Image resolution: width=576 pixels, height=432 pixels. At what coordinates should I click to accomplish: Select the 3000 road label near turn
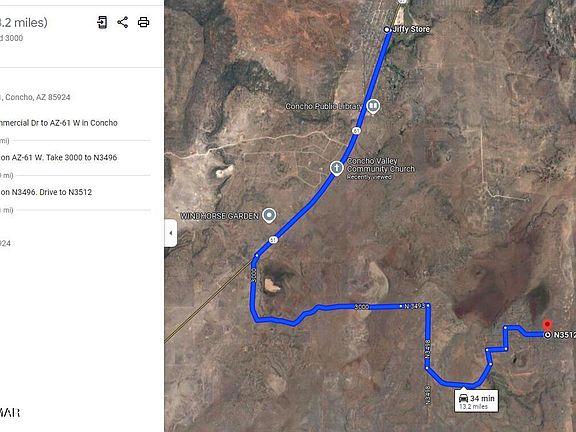pos(253,275)
